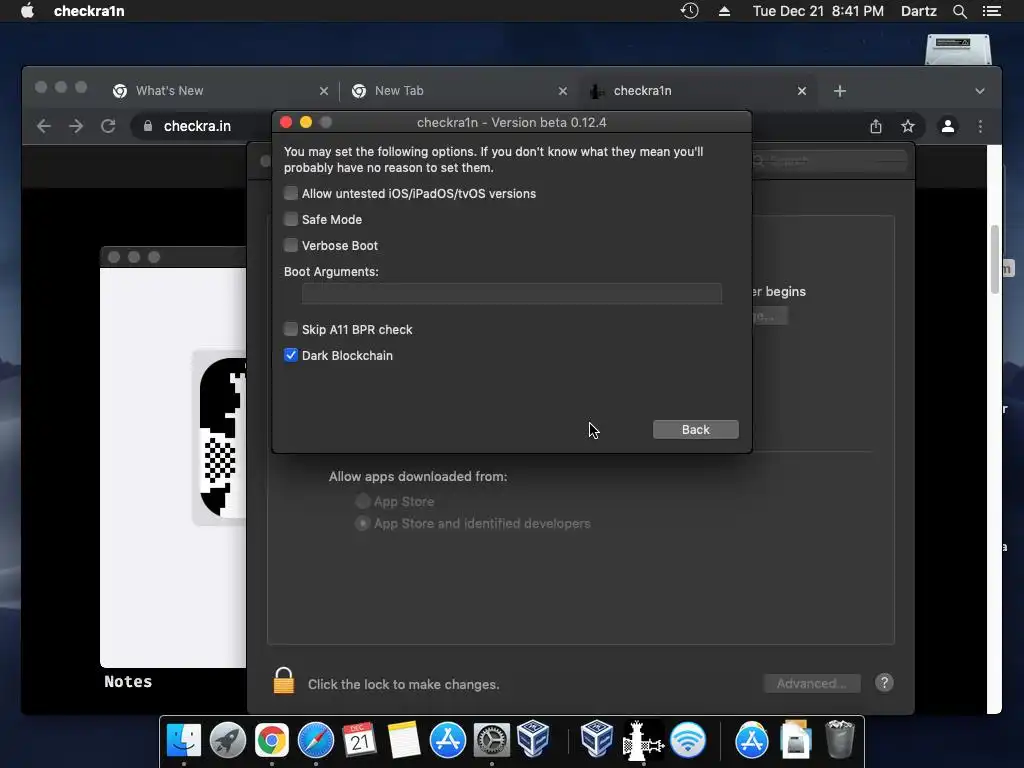Enable the Verbose Boot checkbox

click(291, 246)
